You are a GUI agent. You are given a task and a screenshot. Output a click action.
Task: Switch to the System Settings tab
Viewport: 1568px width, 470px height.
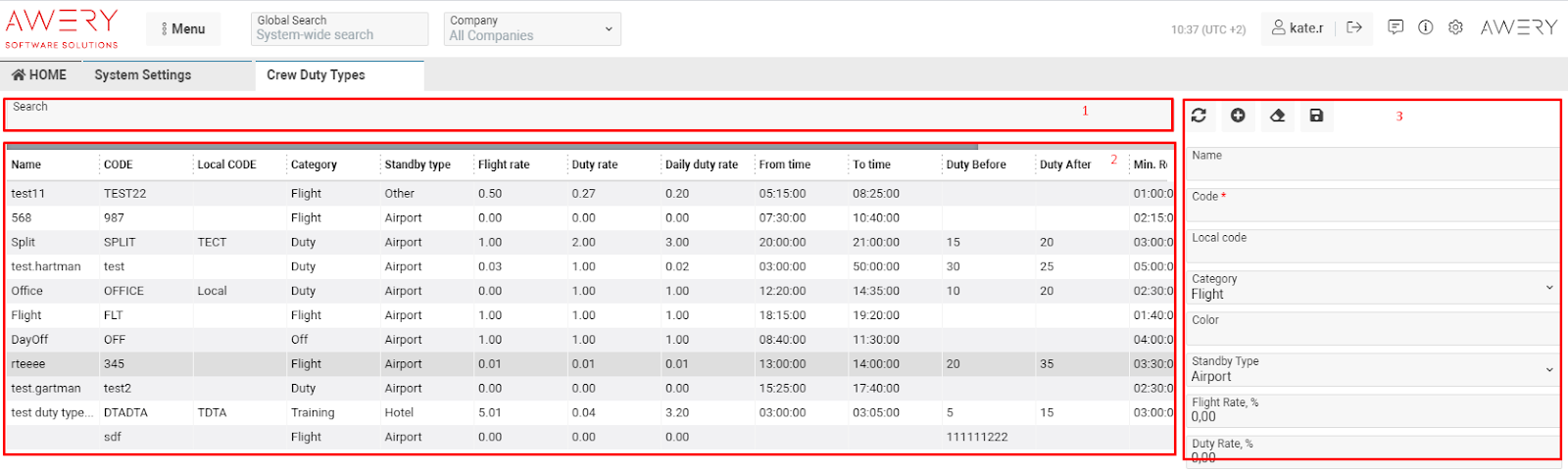tap(143, 75)
